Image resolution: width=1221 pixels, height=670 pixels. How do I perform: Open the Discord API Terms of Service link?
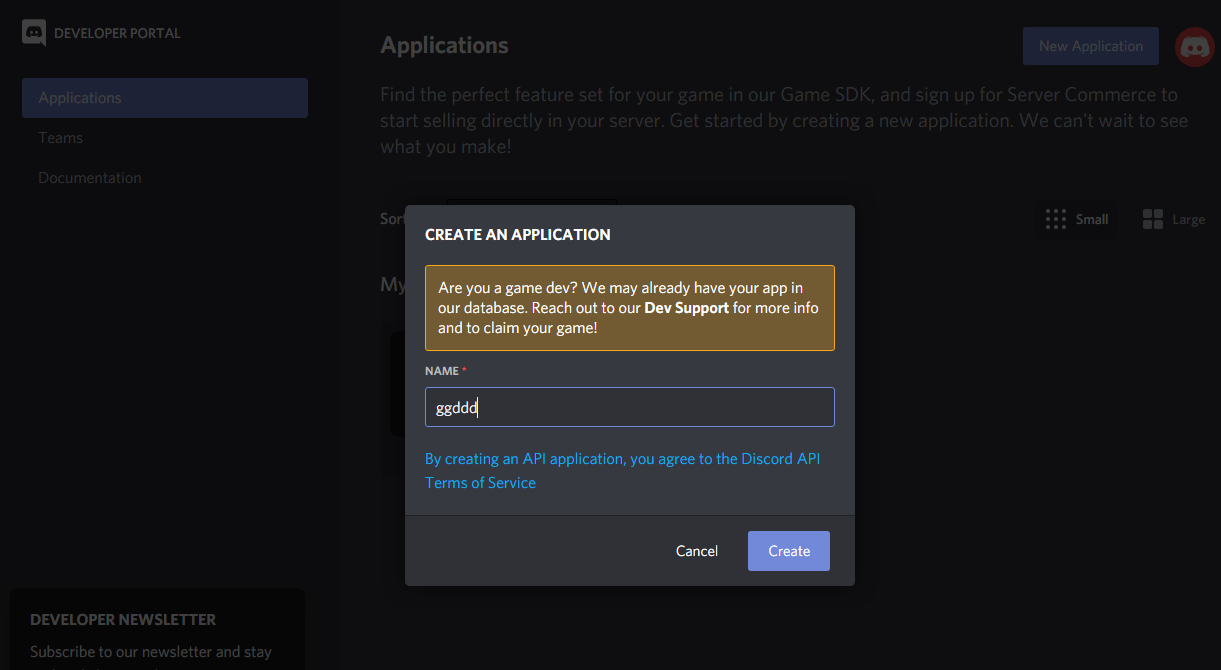tap(622, 470)
